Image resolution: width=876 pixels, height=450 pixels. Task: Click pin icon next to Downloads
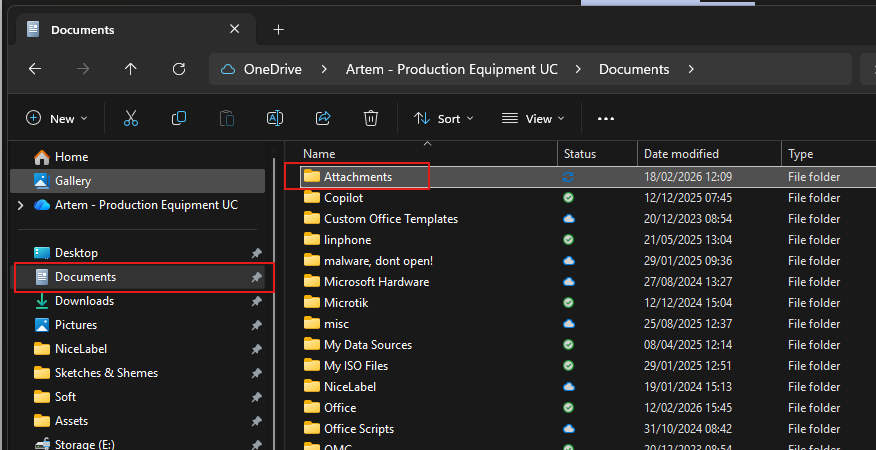pyautogui.click(x=256, y=301)
